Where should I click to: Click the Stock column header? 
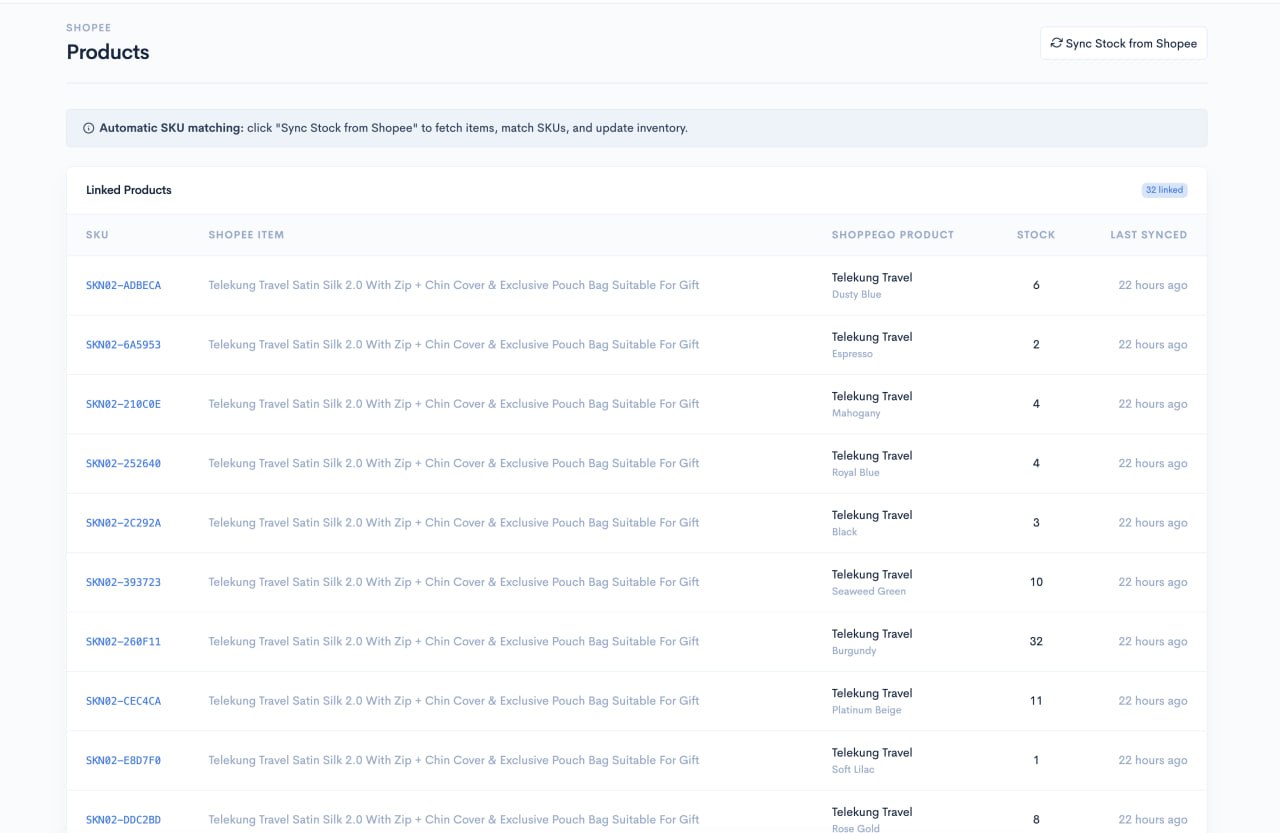tap(1036, 235)
